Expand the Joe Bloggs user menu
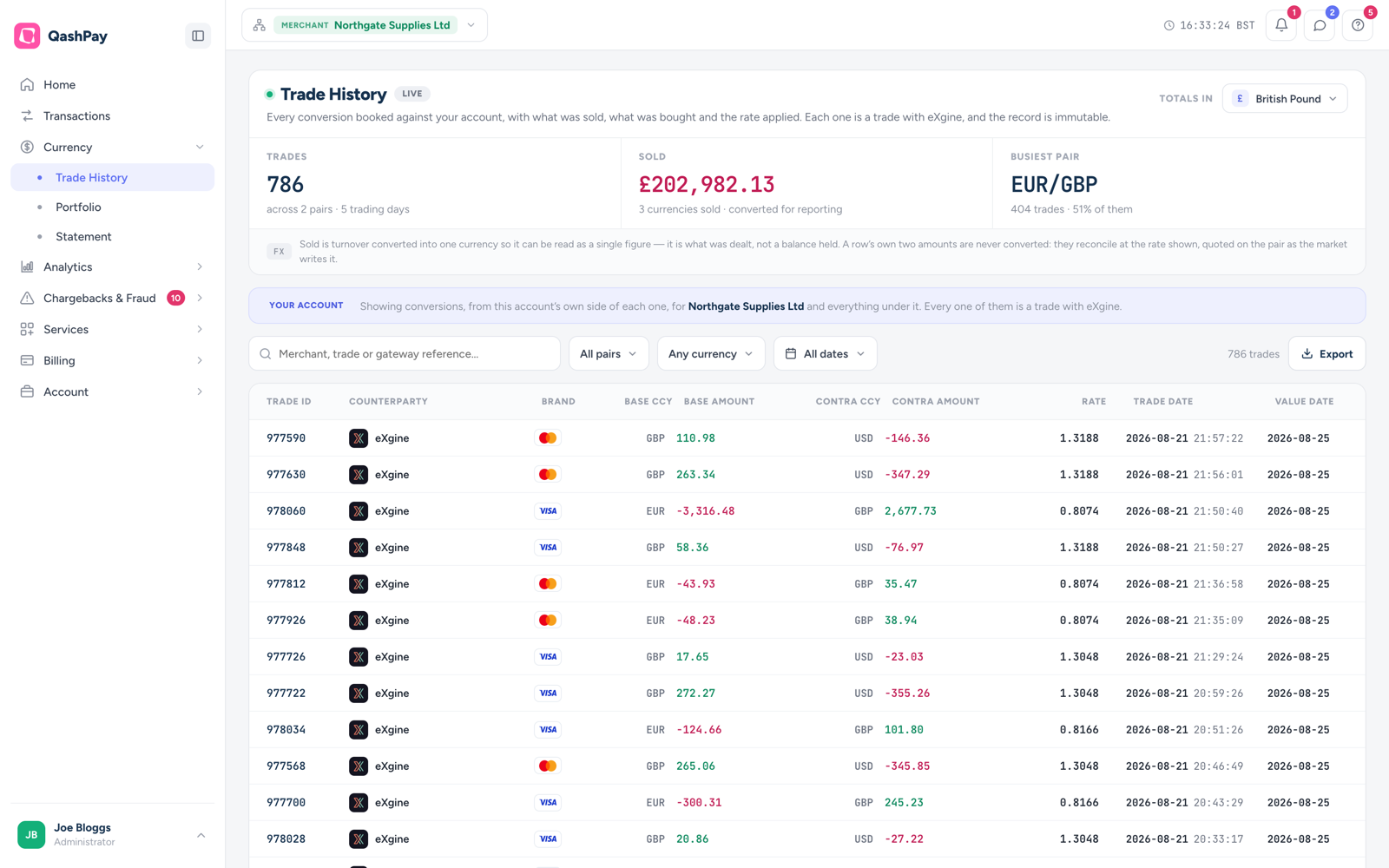 coord(113,834)
